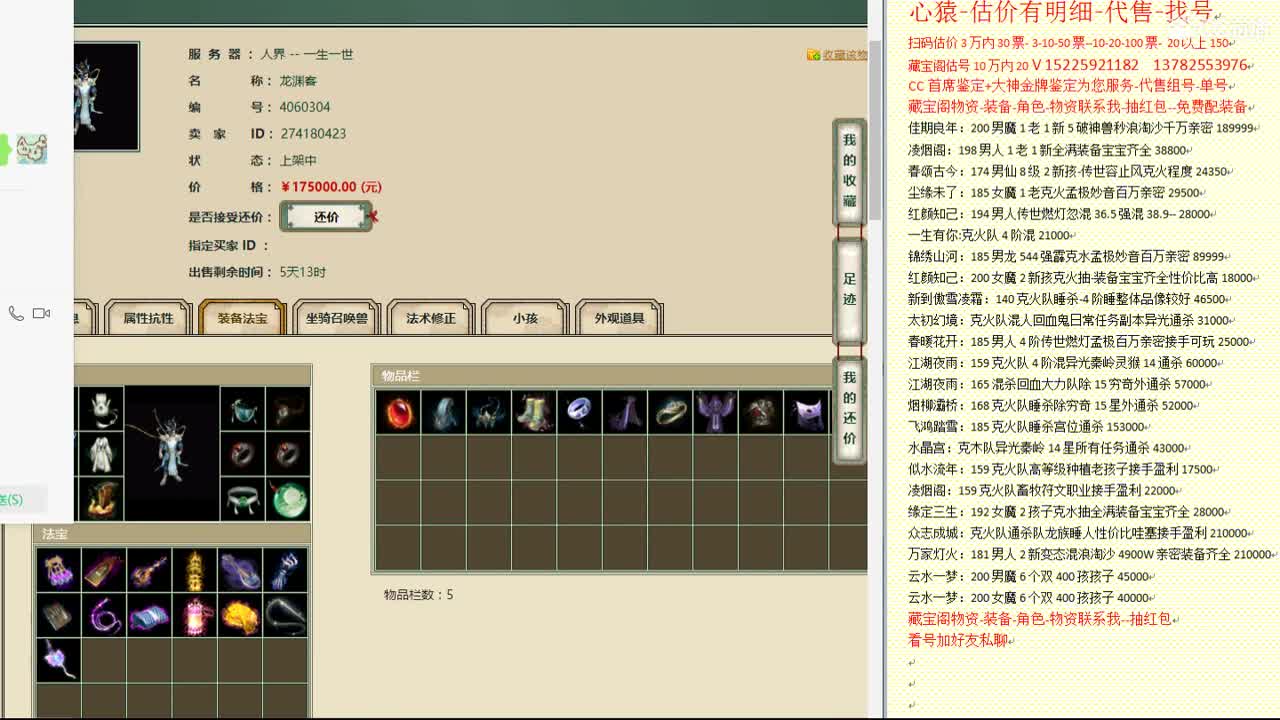Select the pink lantern 法宝 icon

pyautogui.click(x=195, y=616)
